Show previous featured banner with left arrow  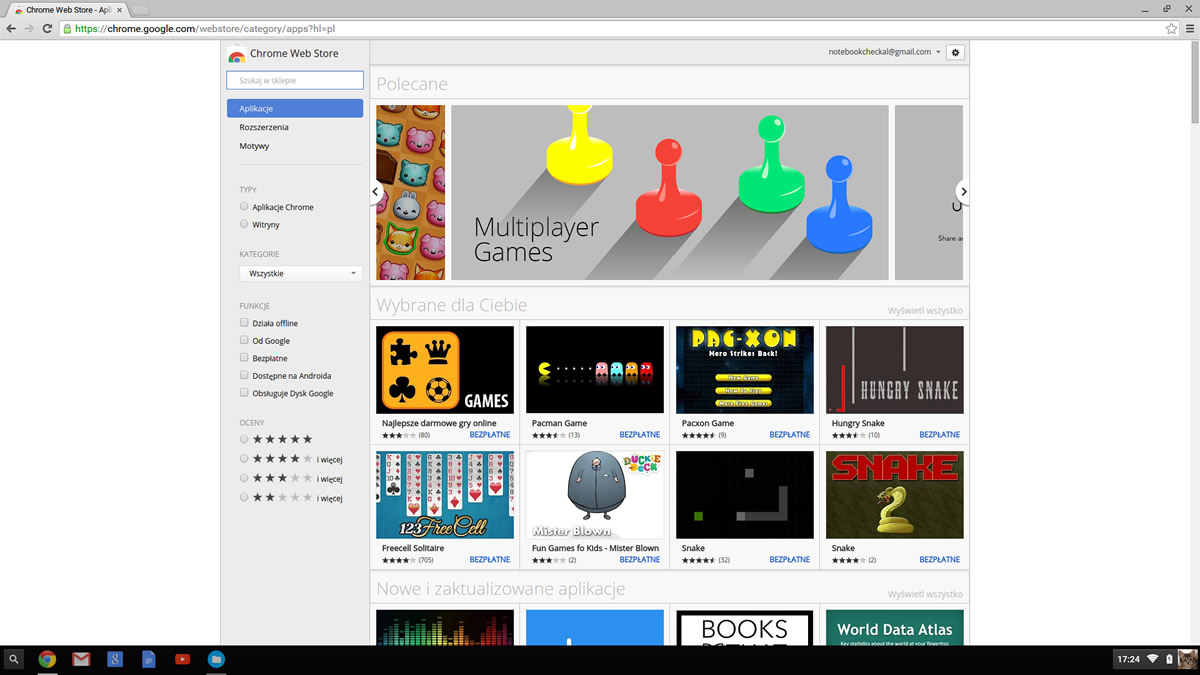point(376,191)
